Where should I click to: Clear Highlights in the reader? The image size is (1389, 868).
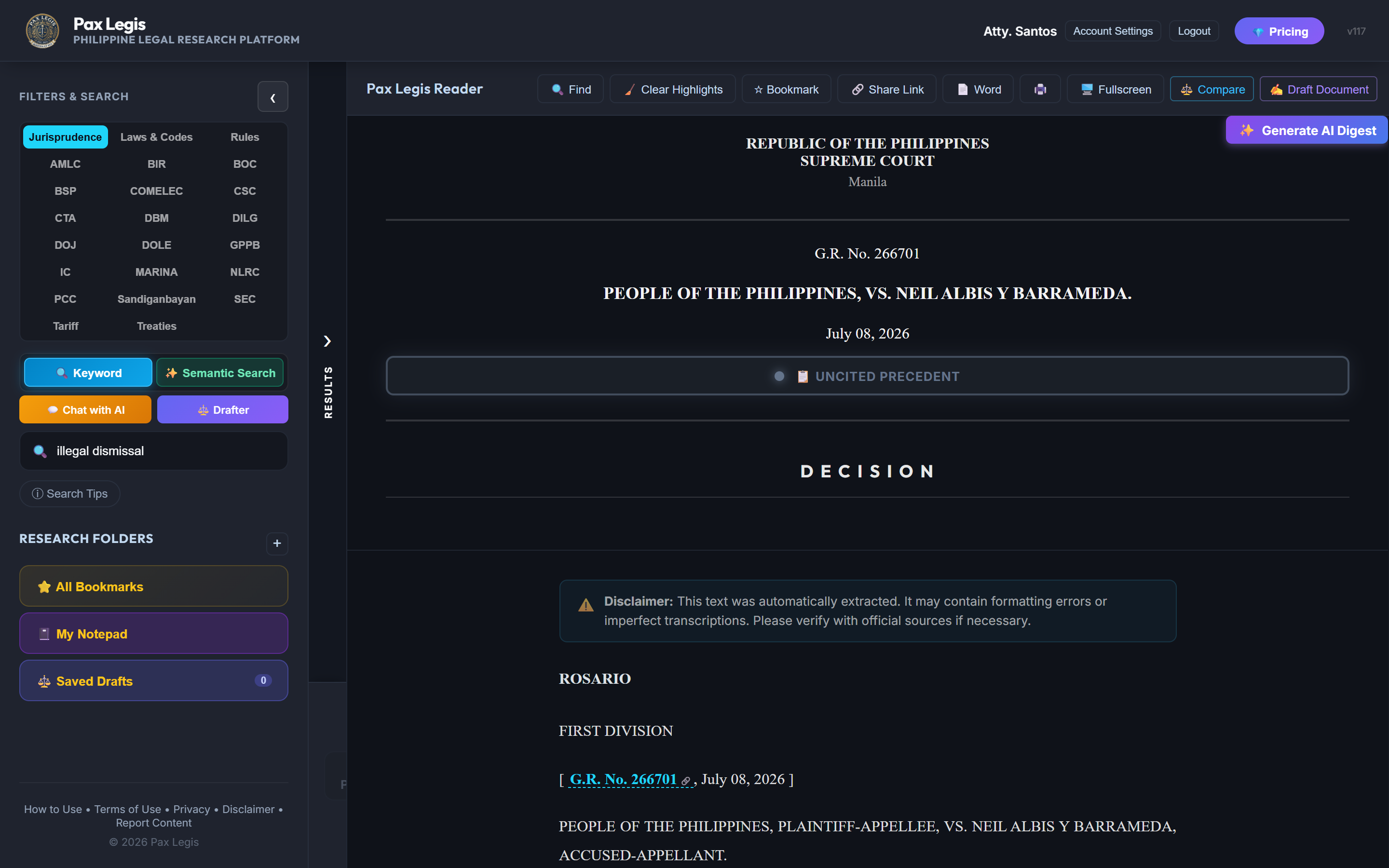click(x=672, y=89)
